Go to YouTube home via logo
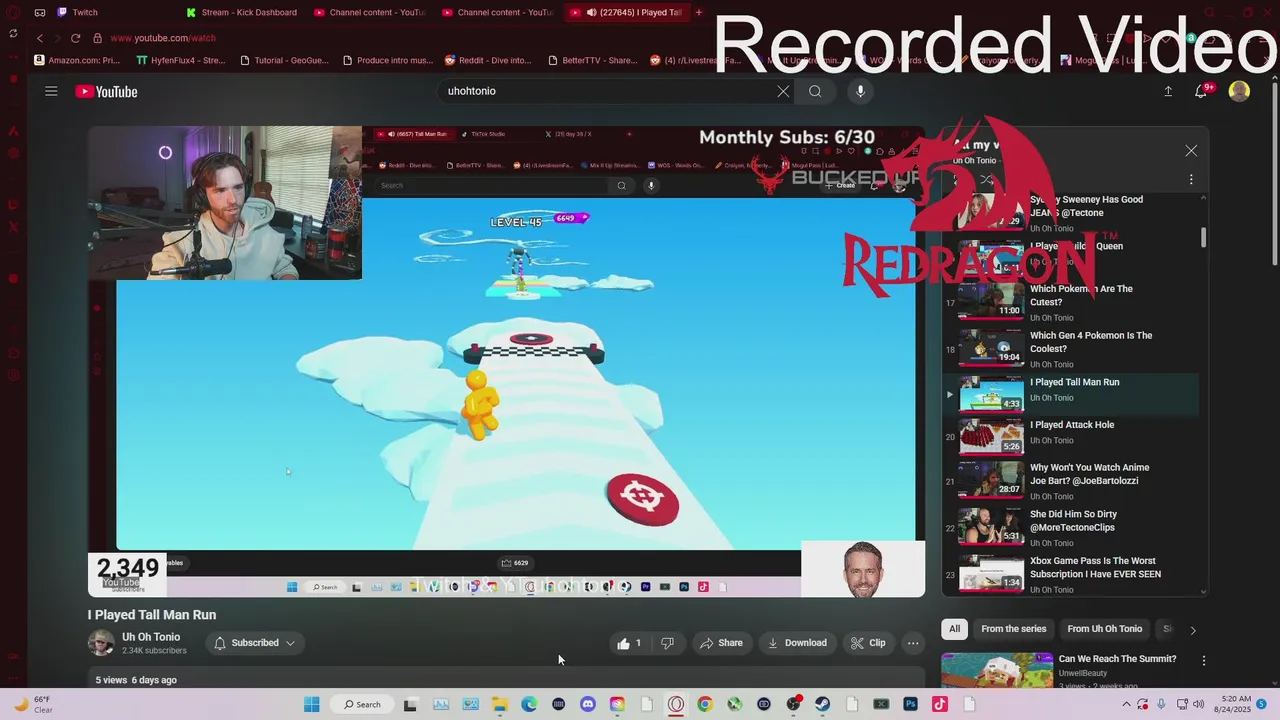 [106, 92]
